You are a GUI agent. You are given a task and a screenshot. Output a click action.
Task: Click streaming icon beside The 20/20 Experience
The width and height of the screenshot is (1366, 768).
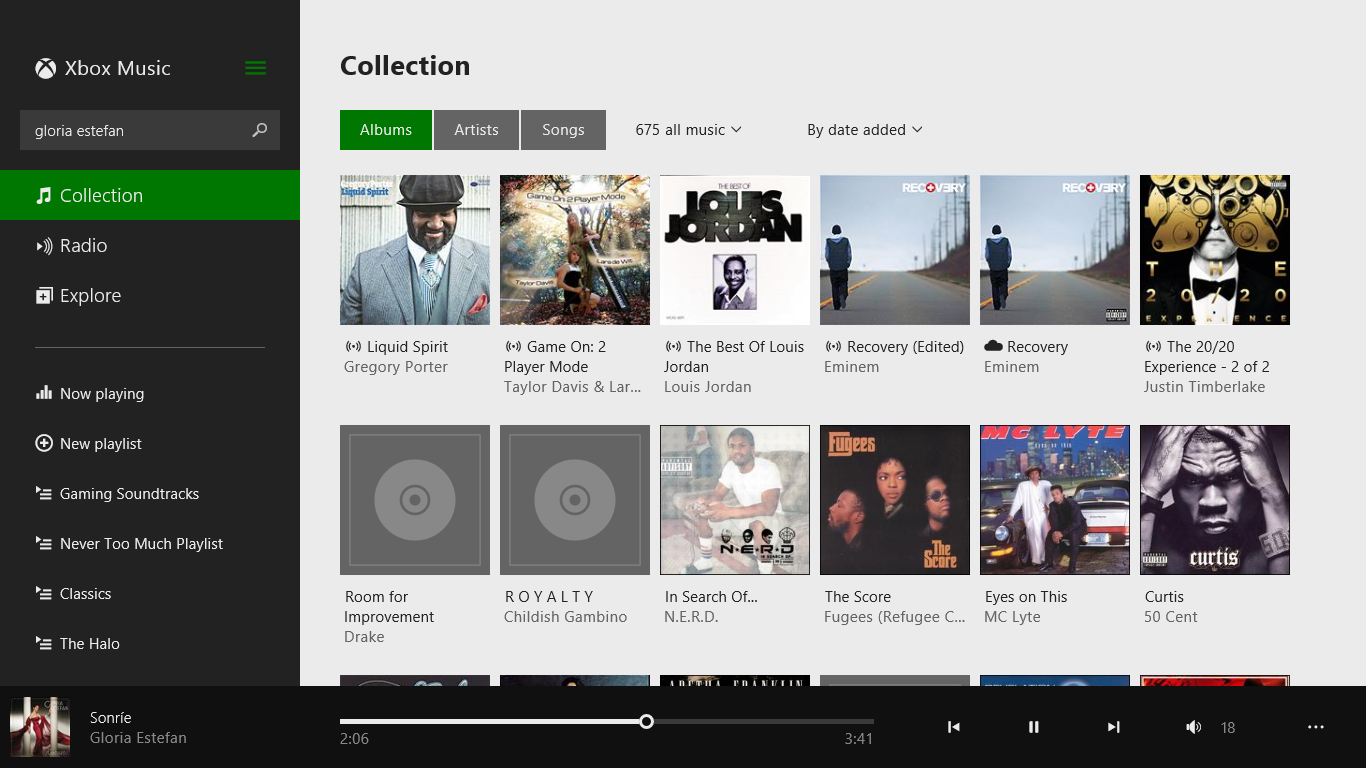click(x=1152, y=346)
